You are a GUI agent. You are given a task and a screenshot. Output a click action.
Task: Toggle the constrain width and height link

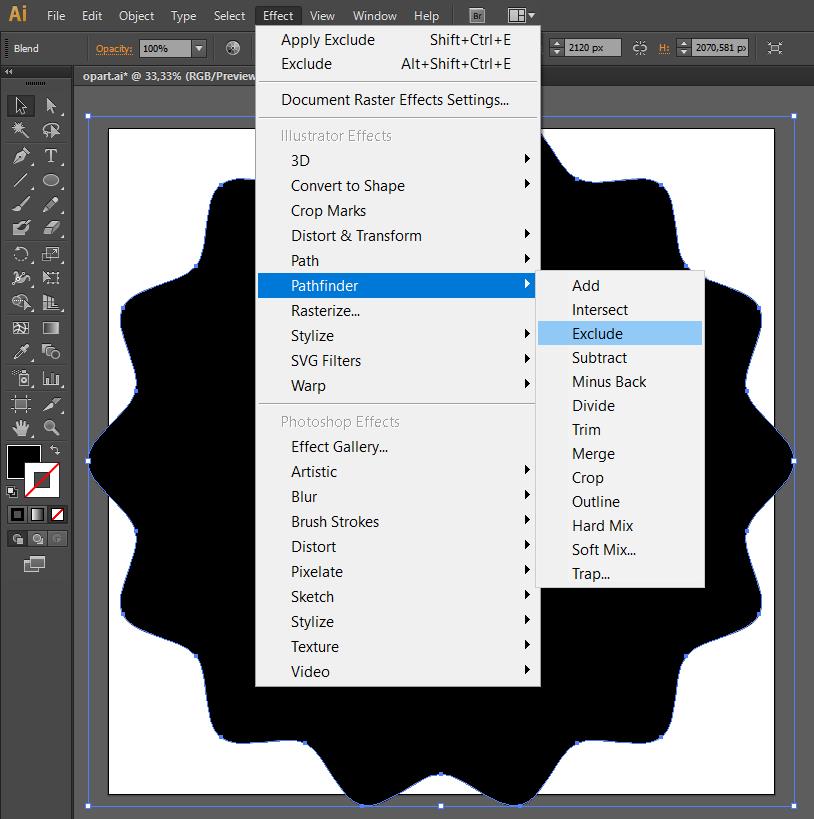(x=640, y=48)
